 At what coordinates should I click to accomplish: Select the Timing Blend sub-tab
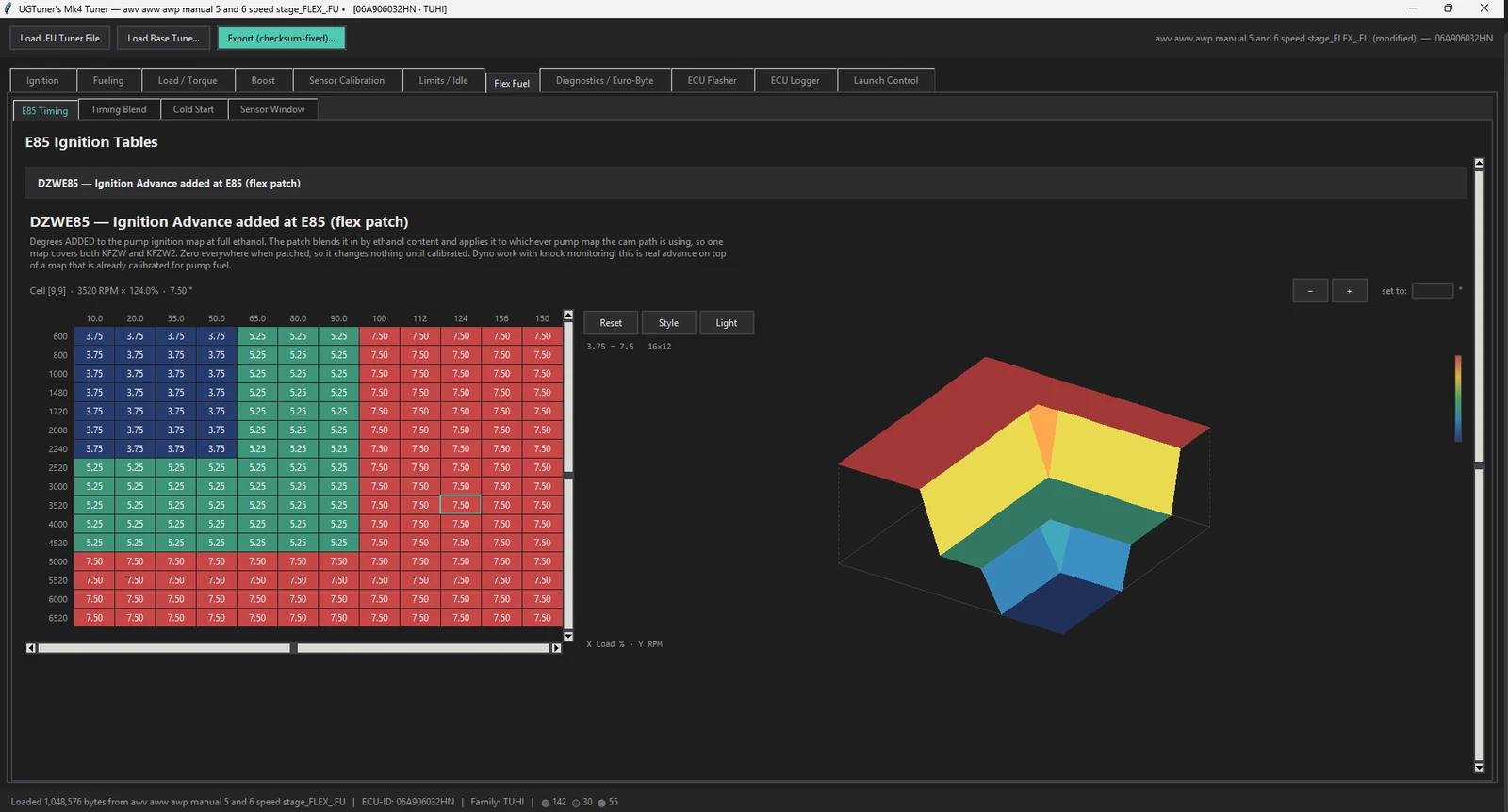(x=119, y=109)
